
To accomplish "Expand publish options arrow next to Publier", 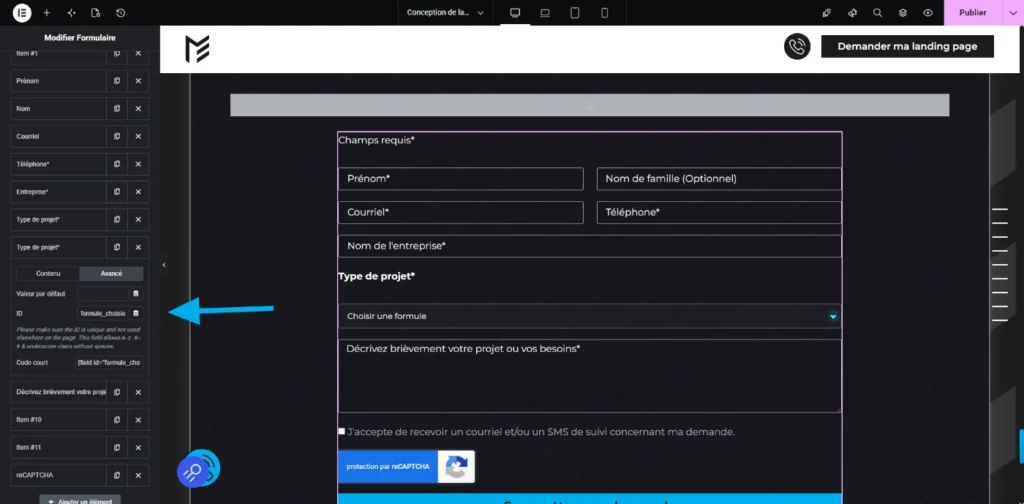I will [x=1013, y=12].
